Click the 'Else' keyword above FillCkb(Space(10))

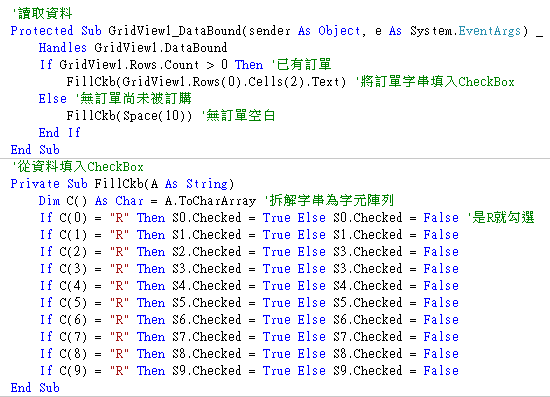[53, 99]
